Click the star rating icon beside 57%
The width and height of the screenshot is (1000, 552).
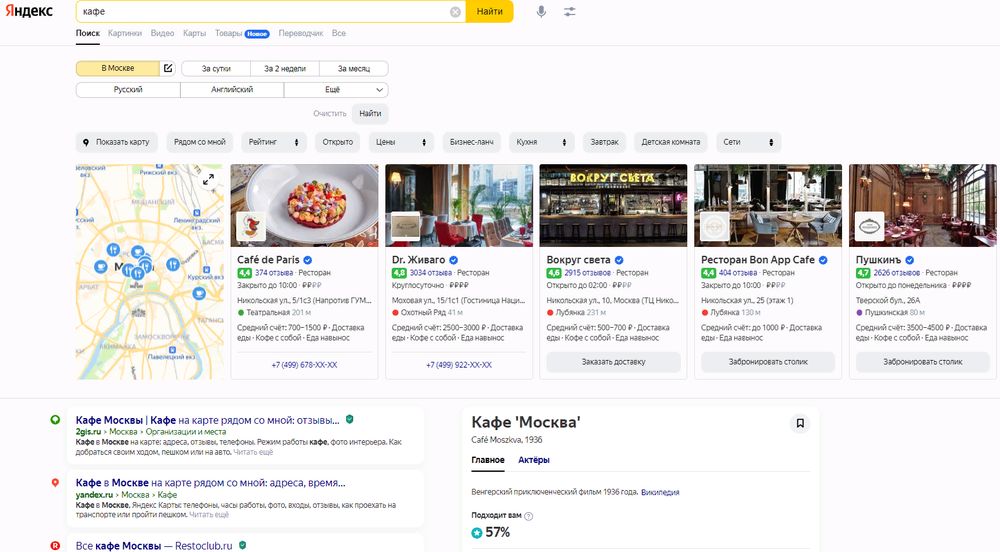(476, 532)
